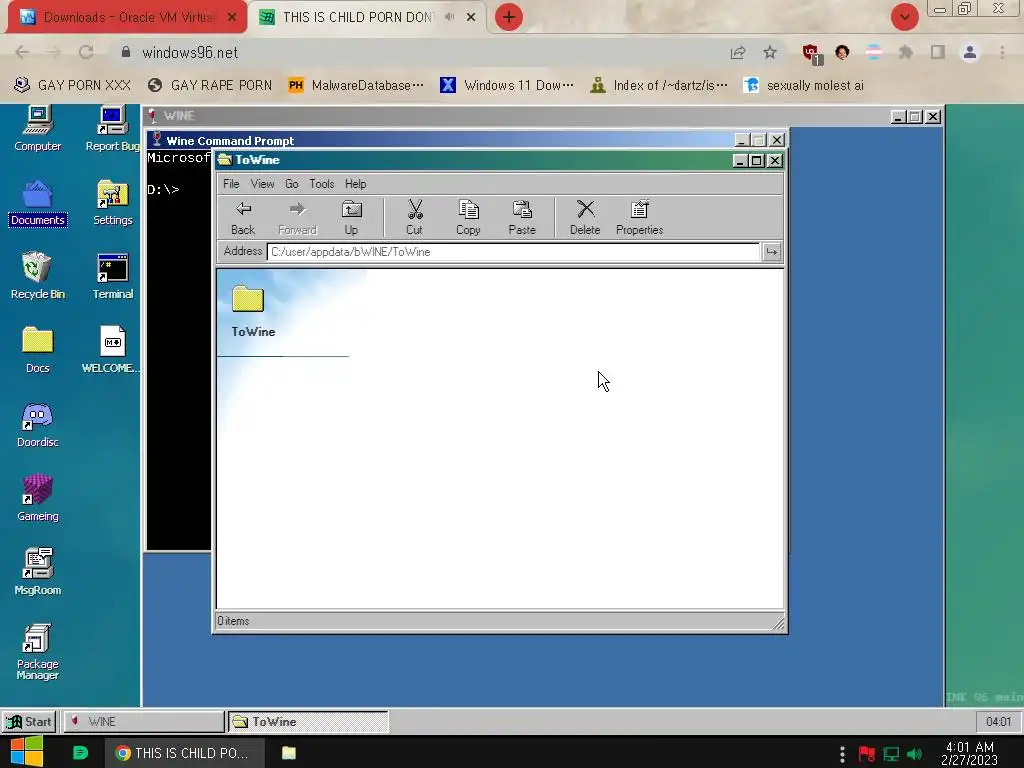Open the browser extensions puzzle icon
This screenshot has width=1024, height=768.
tap(906, 52)
